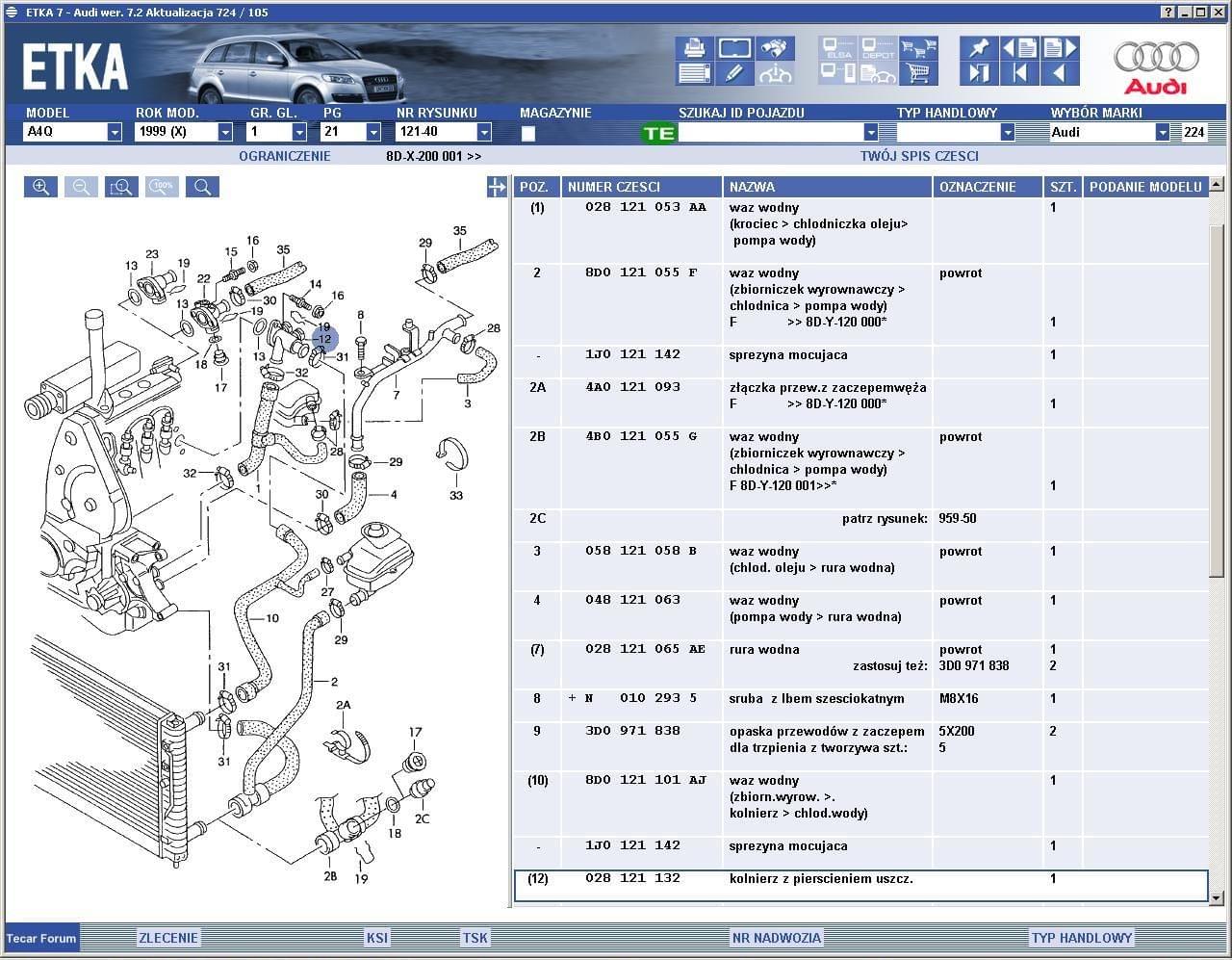Select rura wodna row 028 121 065 AE
The height and width of the screenshot is (960, 1232).
(x=860, y=658)
